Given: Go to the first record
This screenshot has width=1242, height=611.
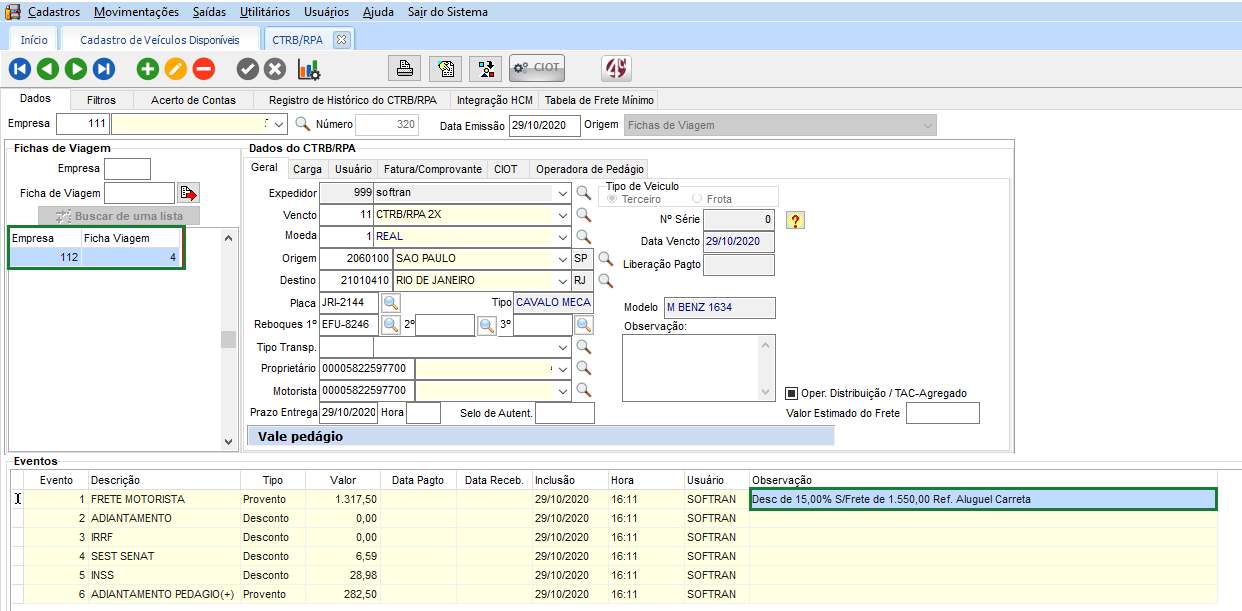Looking at the screenshot, I should 20,69.
